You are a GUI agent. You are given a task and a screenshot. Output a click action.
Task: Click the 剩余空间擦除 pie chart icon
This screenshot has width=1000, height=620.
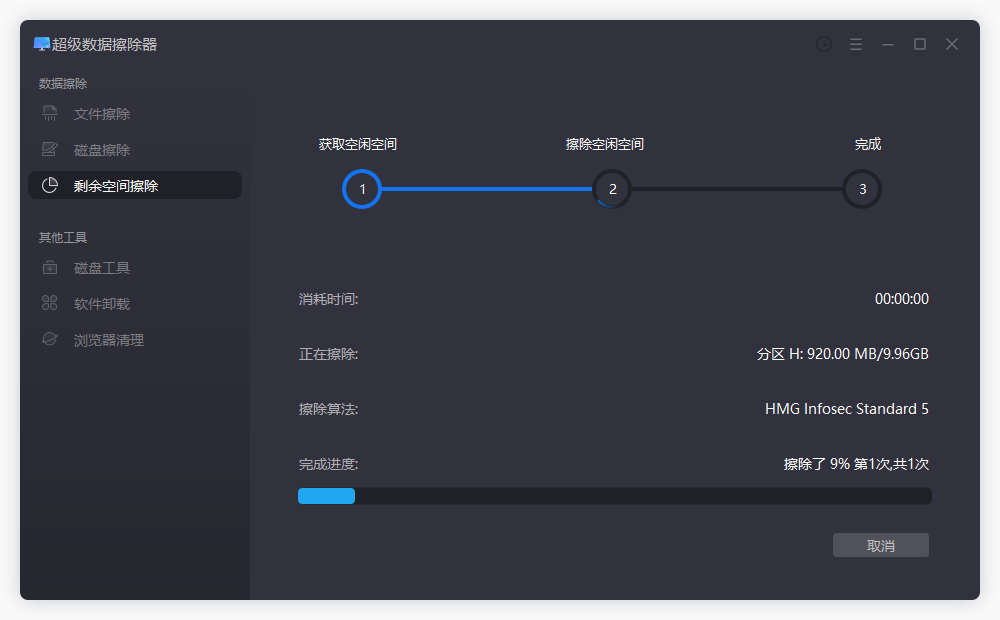click(48, 185)
